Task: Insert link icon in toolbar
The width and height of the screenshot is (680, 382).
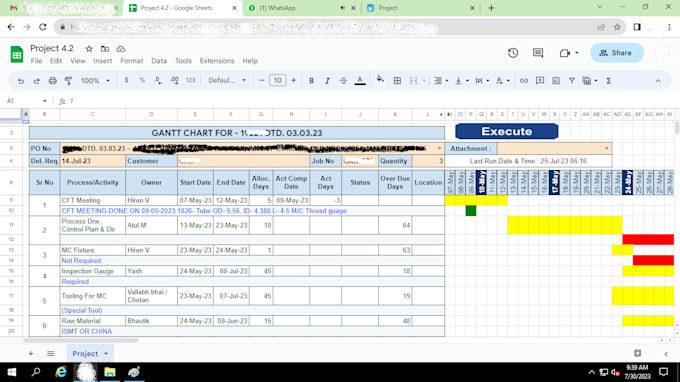Action: [x=524, y=81]
